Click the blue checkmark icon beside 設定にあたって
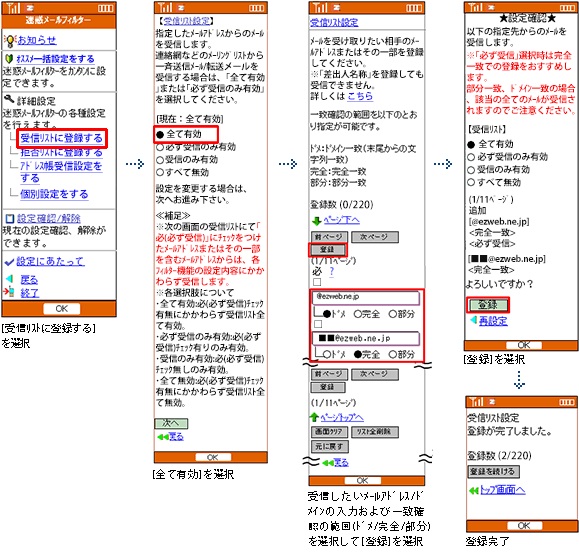Viewport: 579px width, 556px height. (x=9, y=262)
